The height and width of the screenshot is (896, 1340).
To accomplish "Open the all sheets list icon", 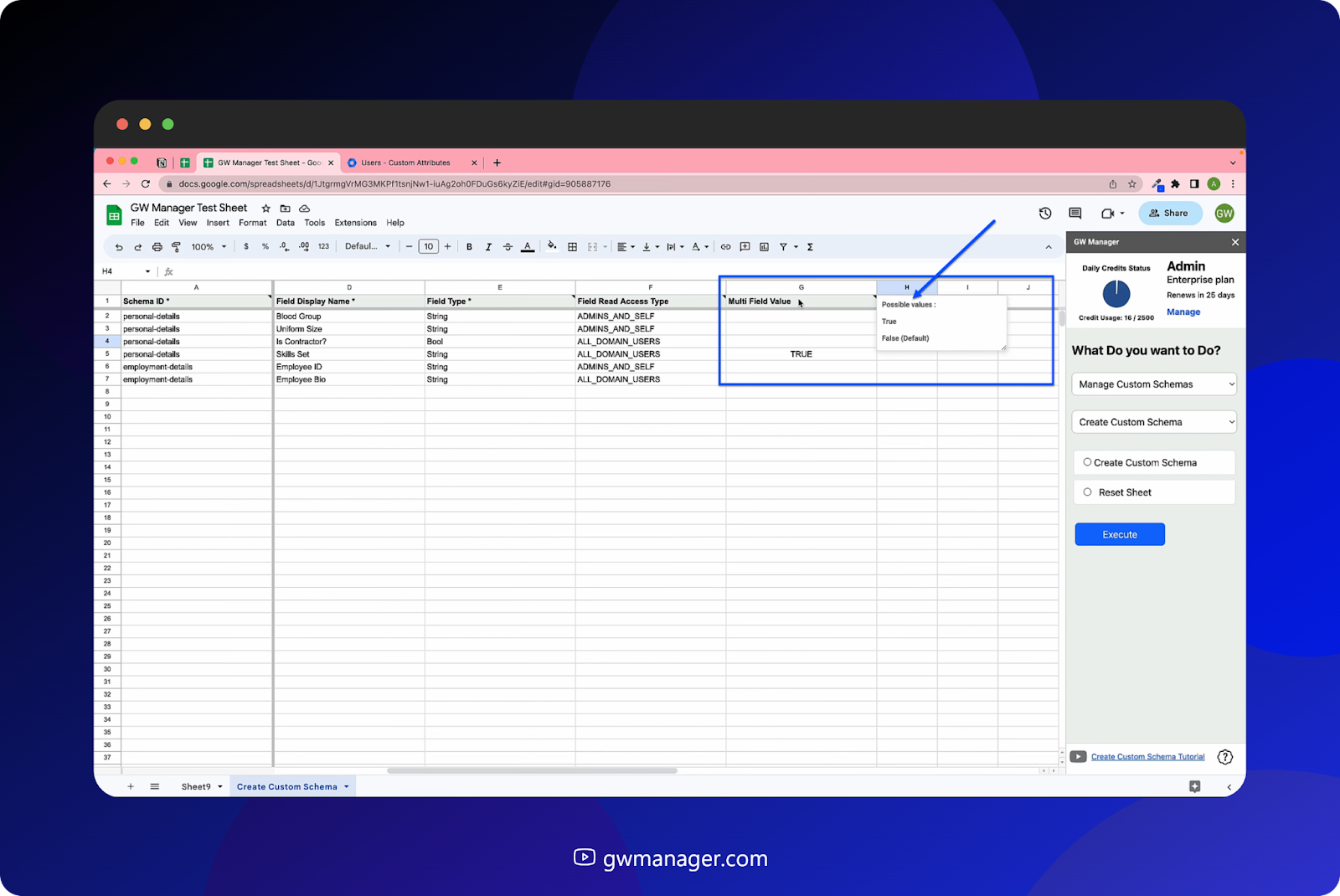I will [x=155, y=787].
